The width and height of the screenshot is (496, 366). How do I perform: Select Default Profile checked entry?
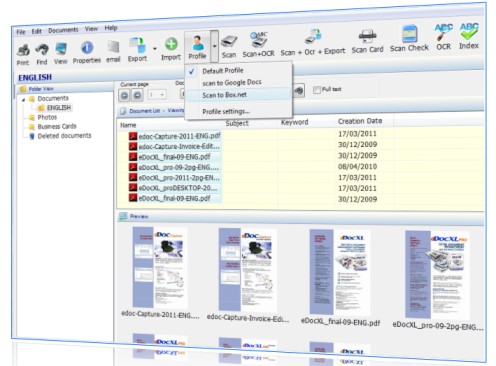coord(223,71)
